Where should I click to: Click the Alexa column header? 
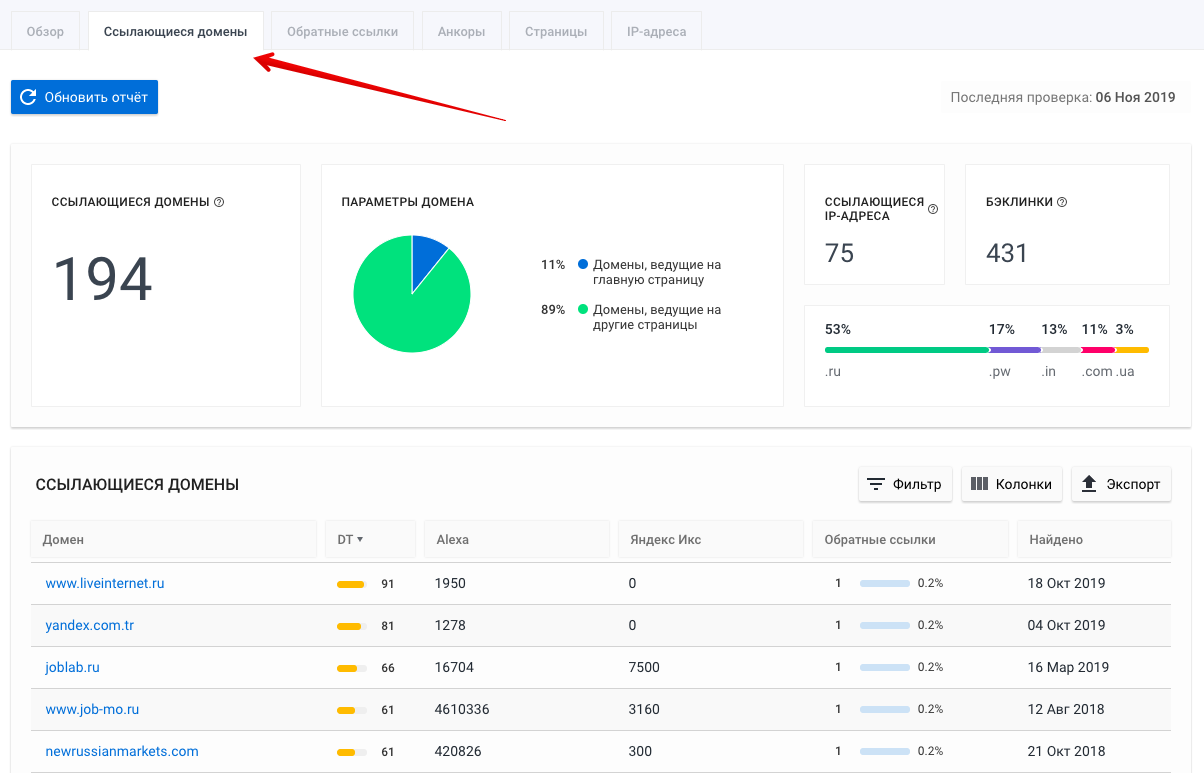click(x=517, y=539)
